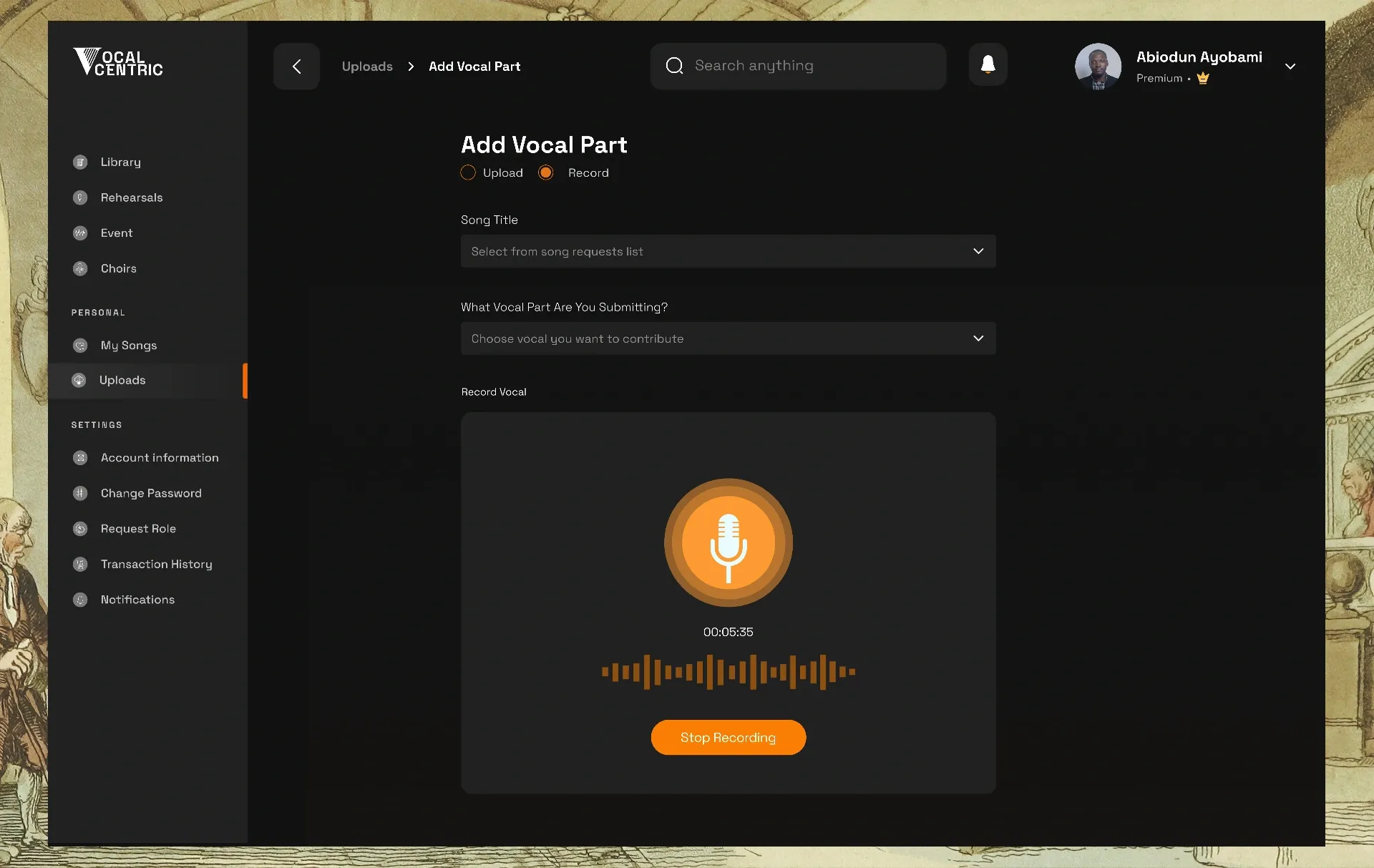1374x868 pixels.
Task: Click the search magnifier icon
Action: 674,66
